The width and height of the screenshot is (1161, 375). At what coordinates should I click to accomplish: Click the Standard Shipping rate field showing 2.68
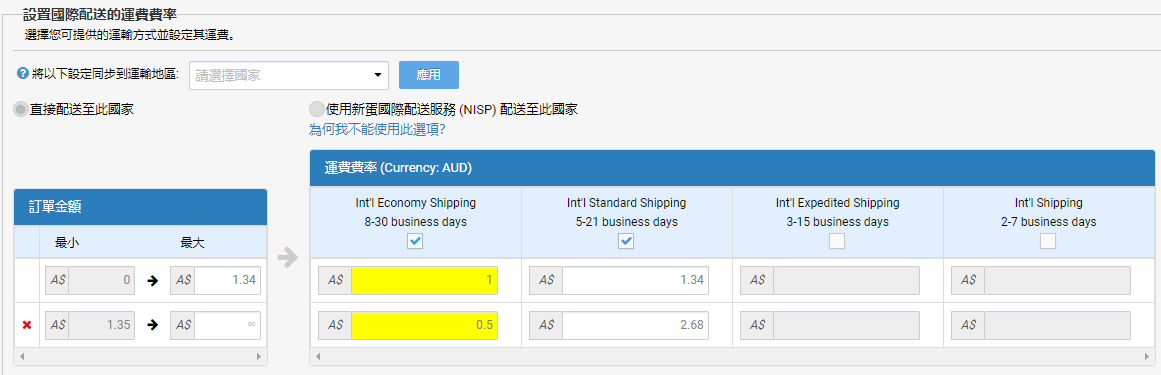coord(635,325)
